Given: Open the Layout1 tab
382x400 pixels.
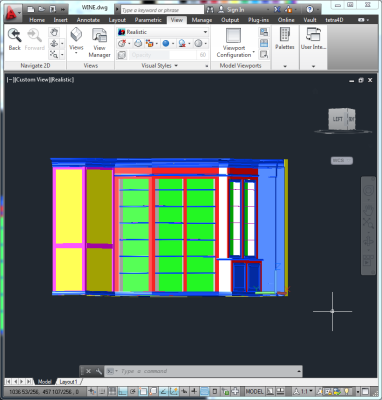Looking at the screenshot, I should tap(68, 382).
